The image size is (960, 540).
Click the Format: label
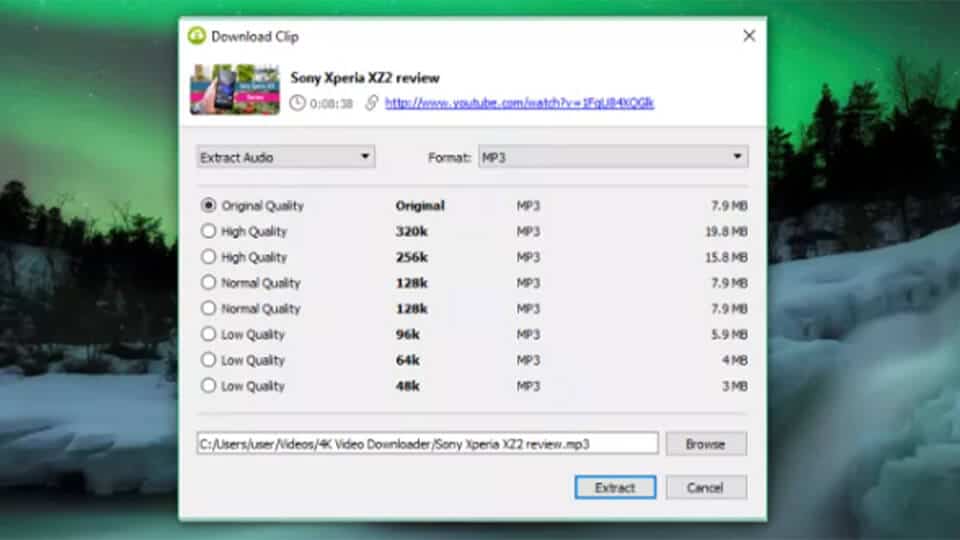point(449,157)
